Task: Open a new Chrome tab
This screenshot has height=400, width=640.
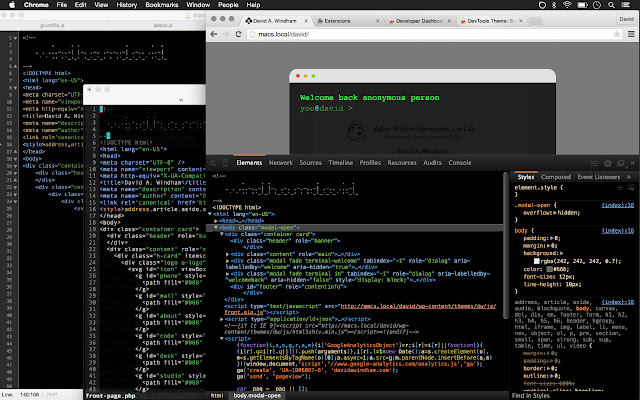Action: point(536,21)
